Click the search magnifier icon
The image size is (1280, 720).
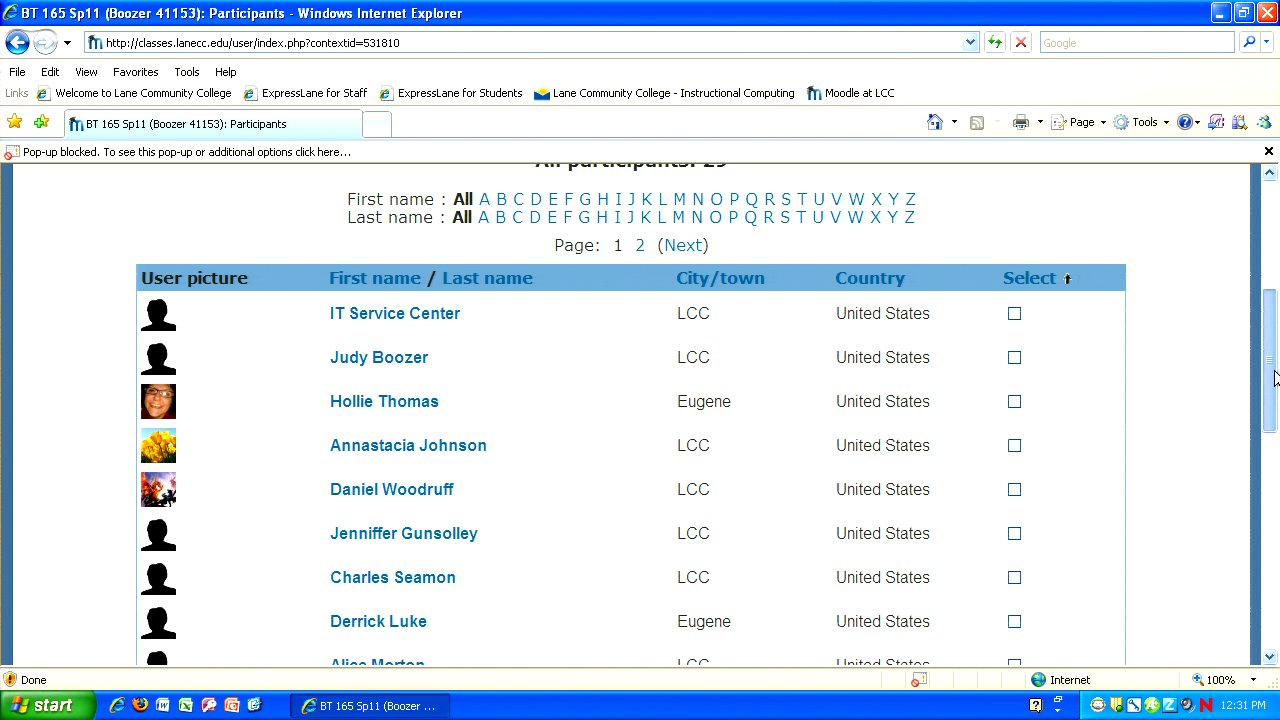[1249, 43]
